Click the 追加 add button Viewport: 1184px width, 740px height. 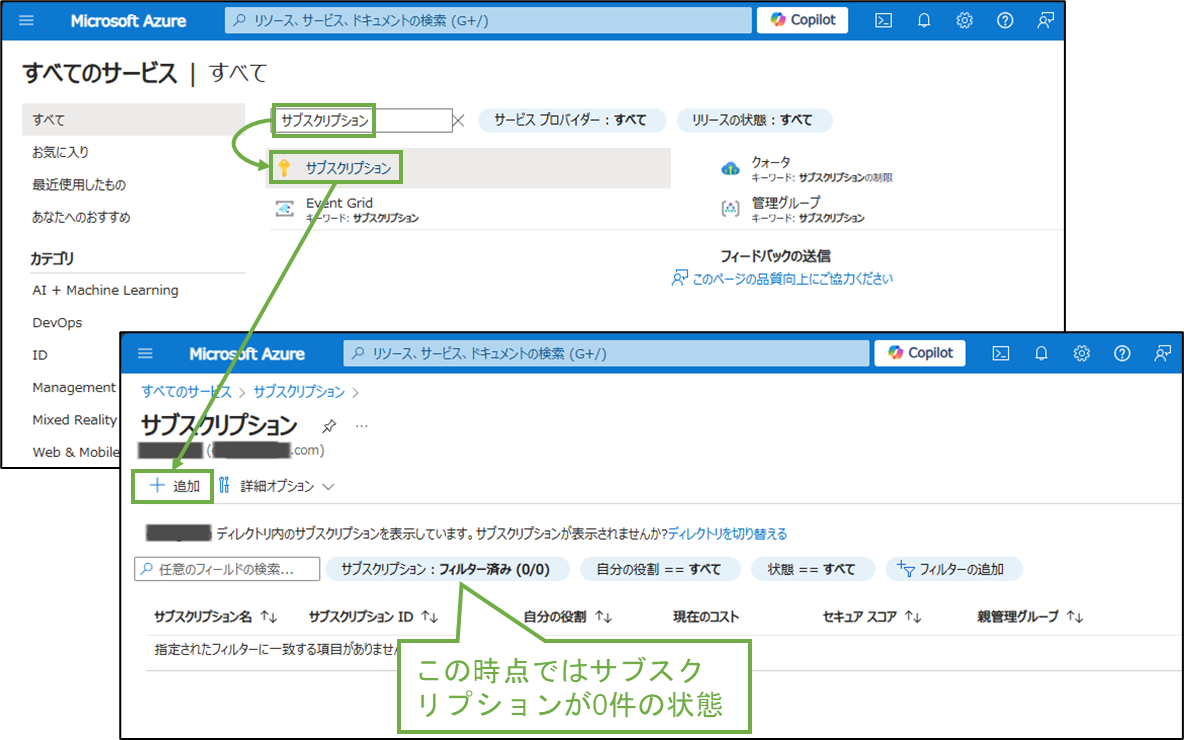click(x=174, y=486)
